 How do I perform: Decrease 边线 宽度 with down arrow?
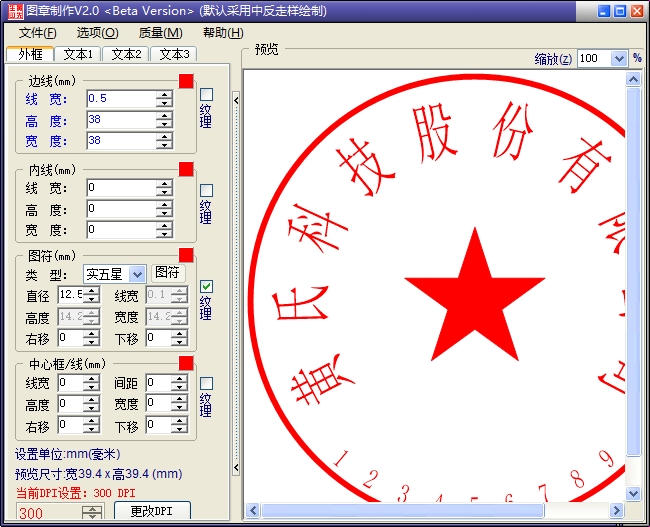(165, 145)
